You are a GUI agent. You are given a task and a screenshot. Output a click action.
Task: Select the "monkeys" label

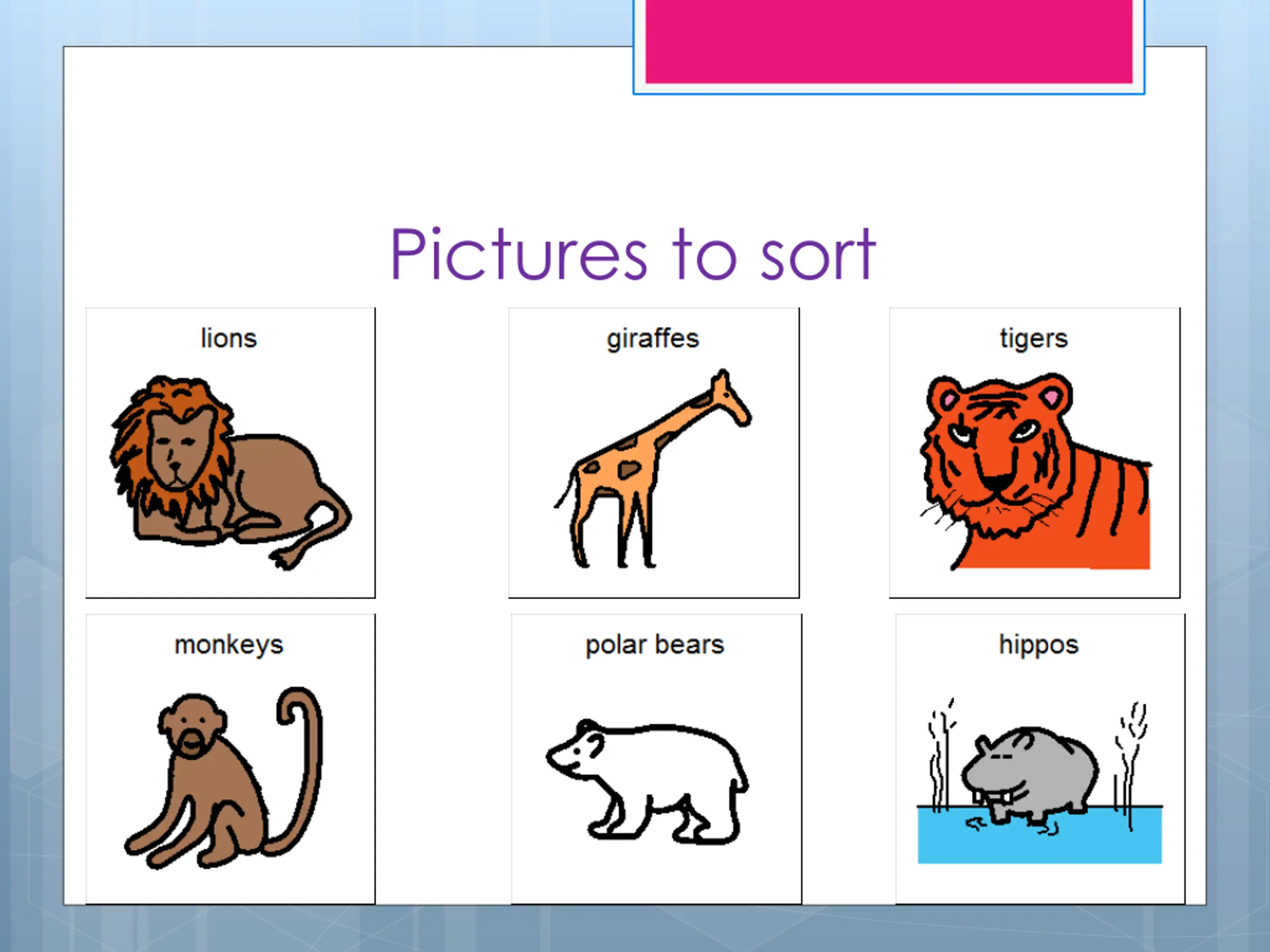point(229,645)
